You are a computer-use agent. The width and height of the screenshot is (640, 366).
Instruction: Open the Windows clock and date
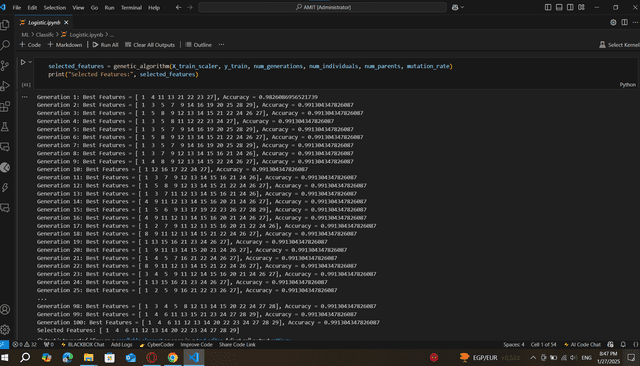pyautogui.click(x=608, y=357)
